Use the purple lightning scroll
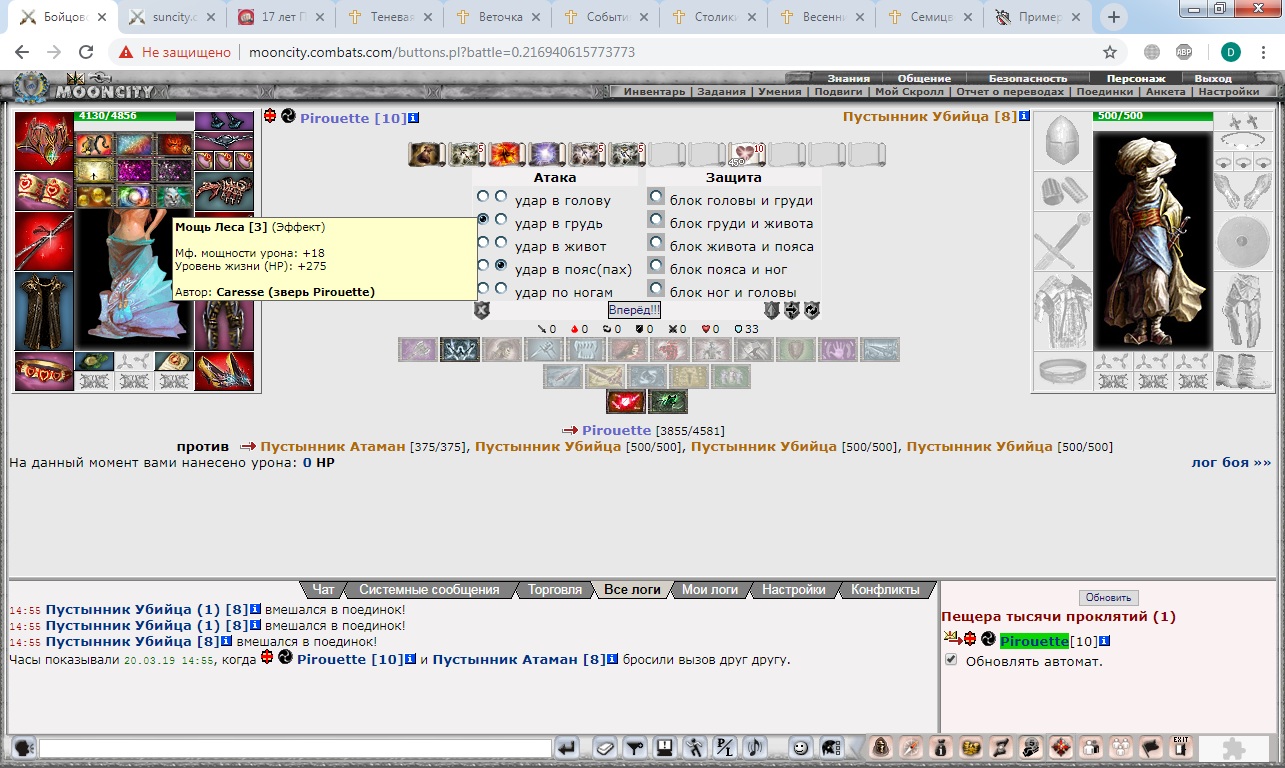Image resolution: width=1285 pixels, height=768 pixels. coord(547,154)
